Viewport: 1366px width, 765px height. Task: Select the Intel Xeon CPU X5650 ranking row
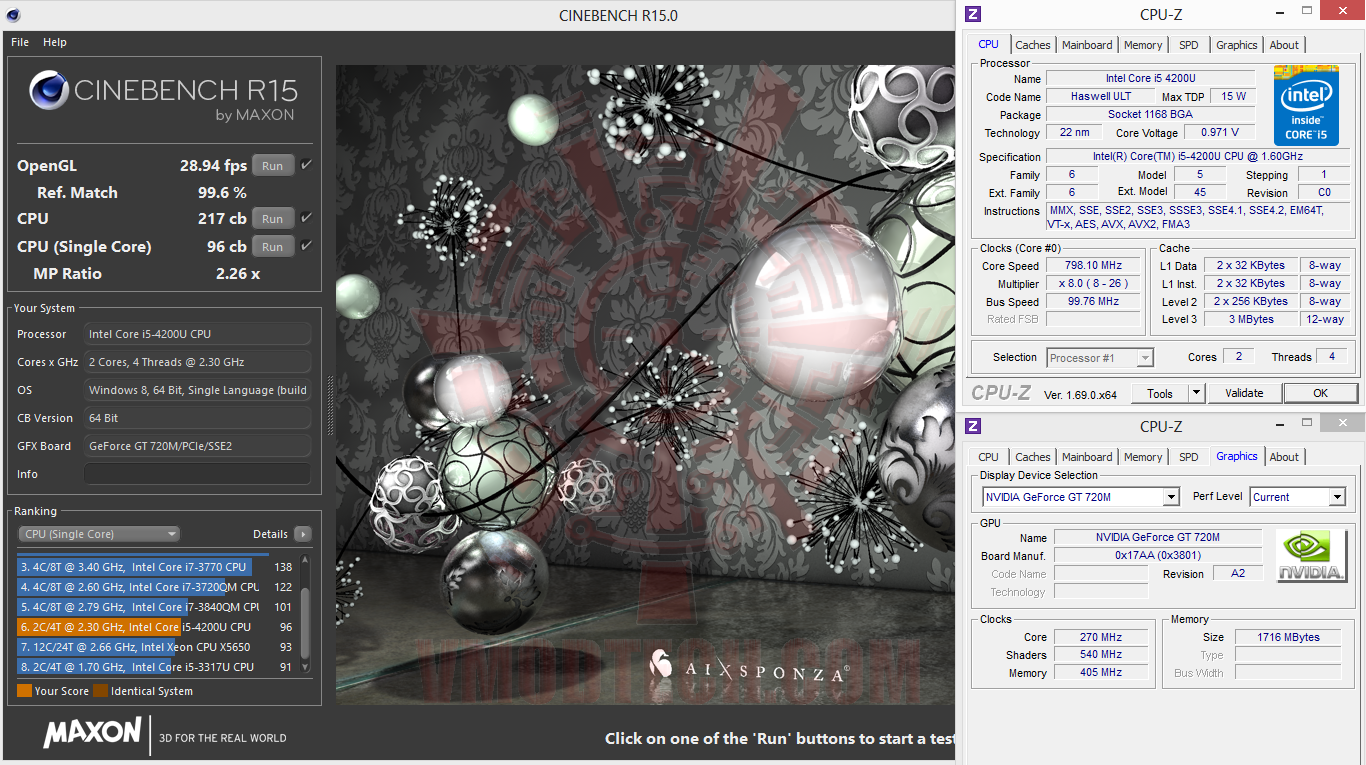click(156, 647)
